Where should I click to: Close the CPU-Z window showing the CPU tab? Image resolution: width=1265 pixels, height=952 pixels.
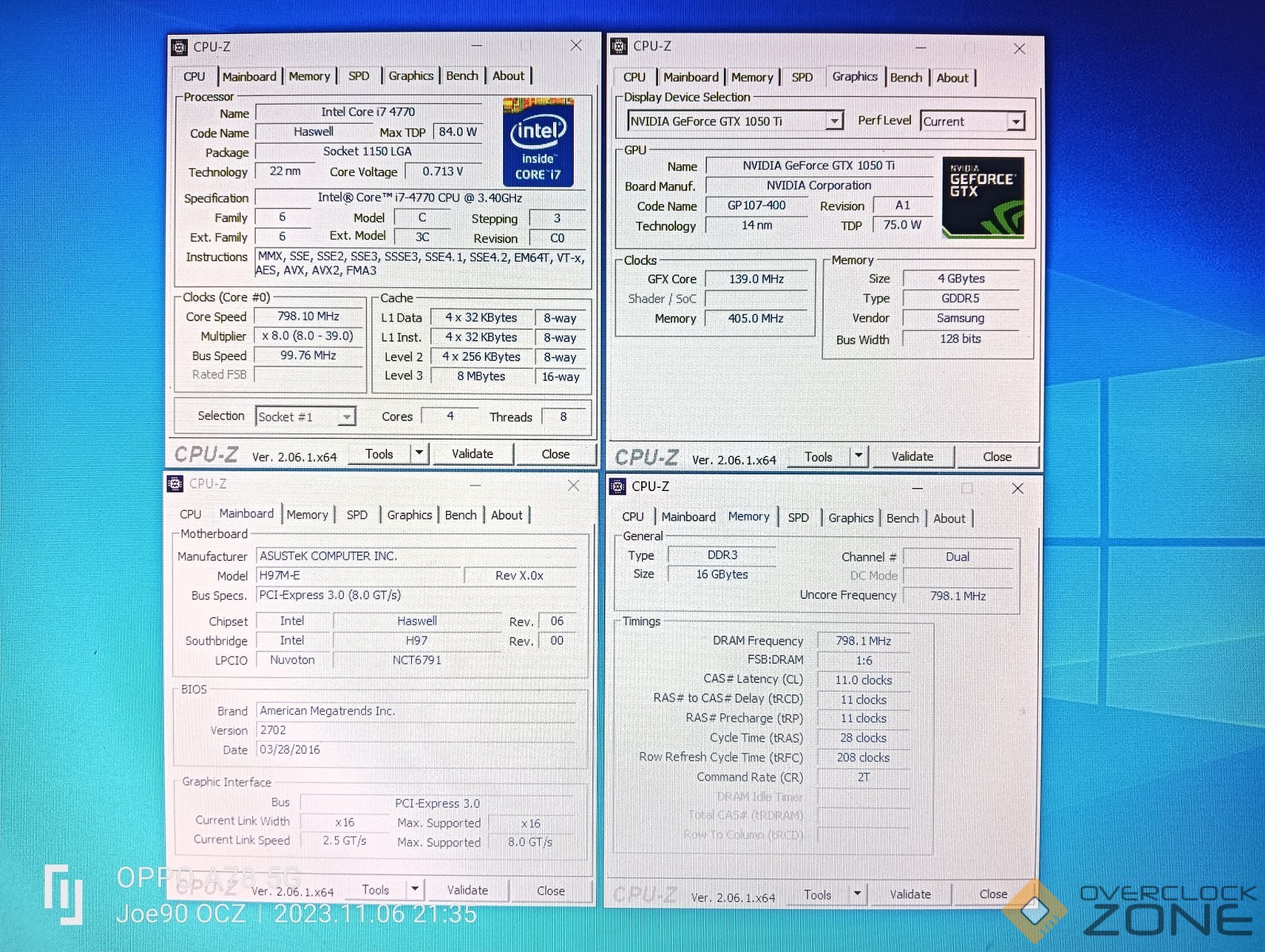(576, 46)
